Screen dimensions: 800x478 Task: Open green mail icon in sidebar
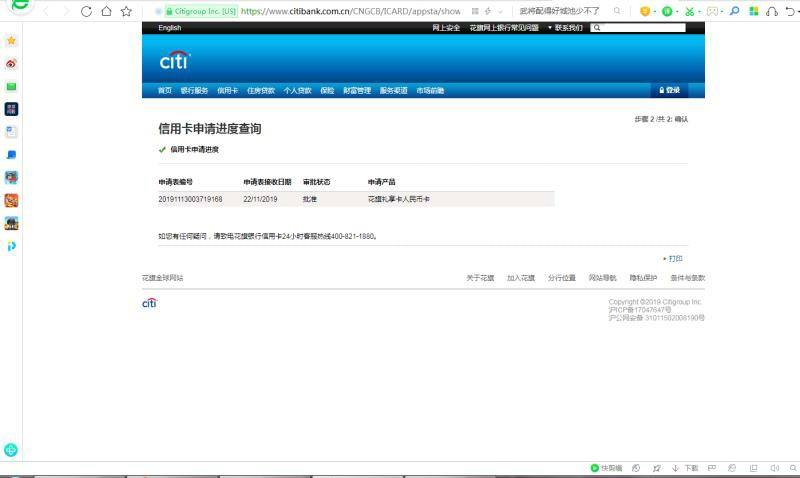11,86
